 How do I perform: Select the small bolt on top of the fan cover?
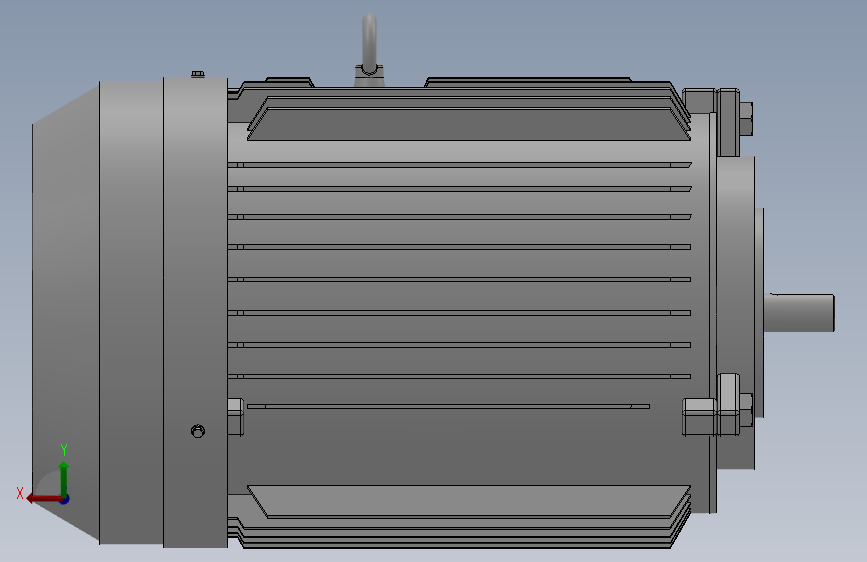(198, 74)
